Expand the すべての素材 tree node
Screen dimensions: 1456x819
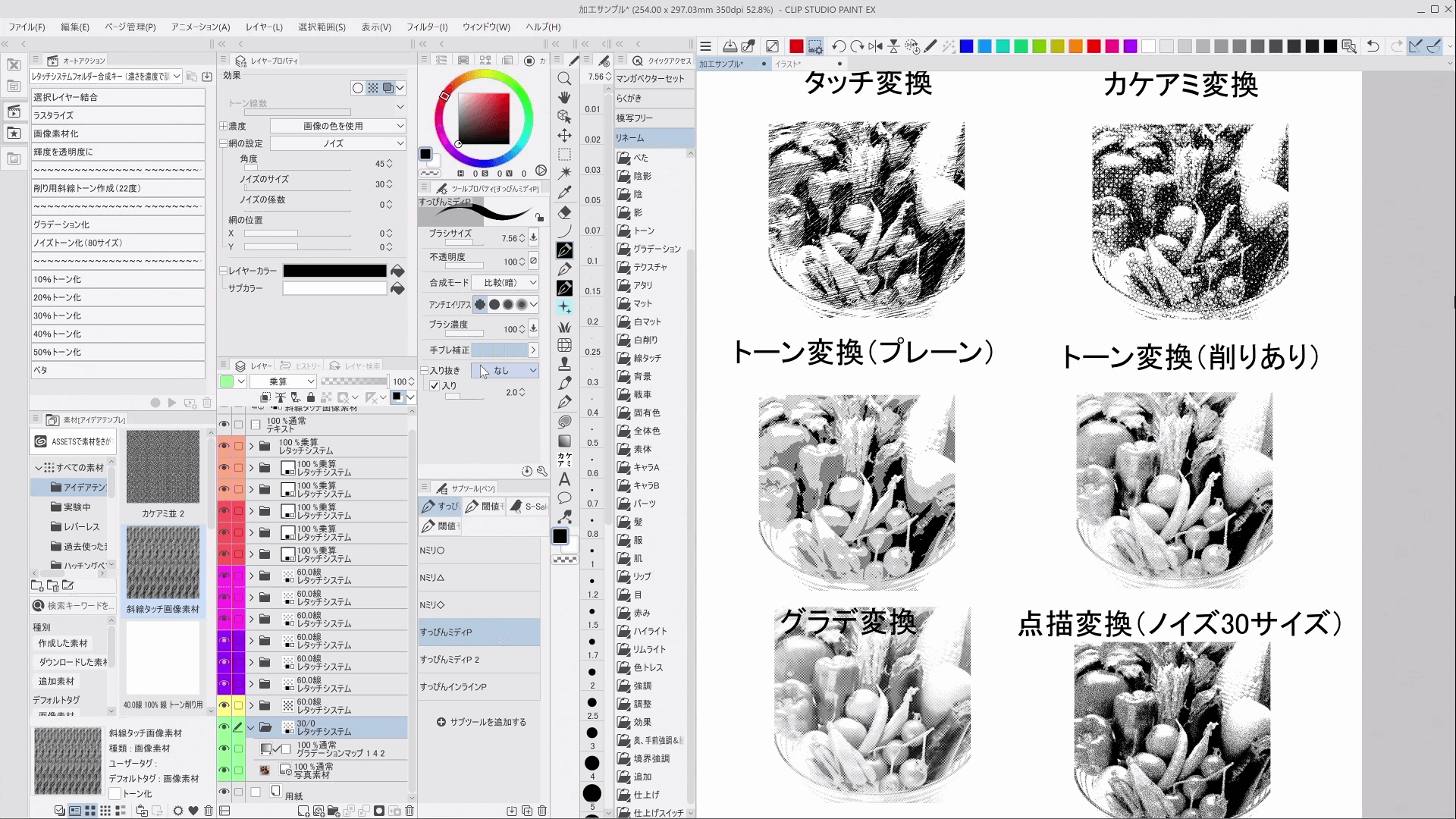coord(38,467)
